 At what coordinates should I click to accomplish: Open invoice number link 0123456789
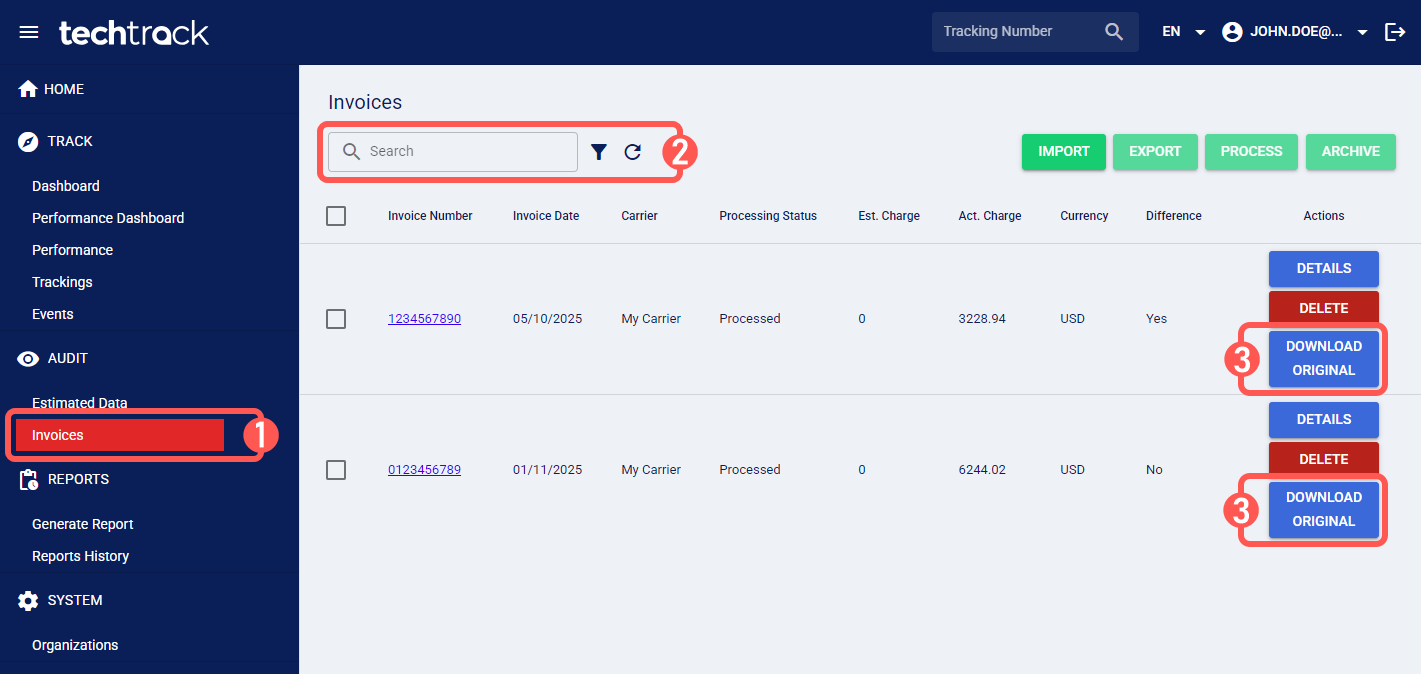click(424, 470)
